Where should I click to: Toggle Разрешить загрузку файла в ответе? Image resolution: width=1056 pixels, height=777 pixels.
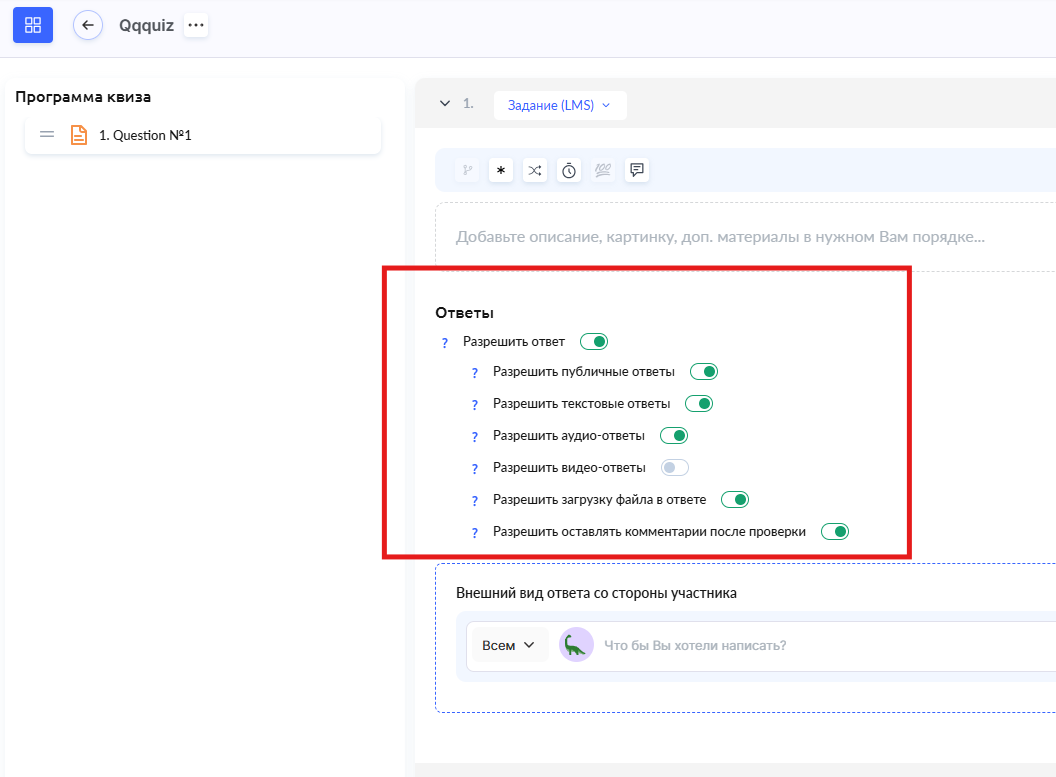click(x=735, y=500)
